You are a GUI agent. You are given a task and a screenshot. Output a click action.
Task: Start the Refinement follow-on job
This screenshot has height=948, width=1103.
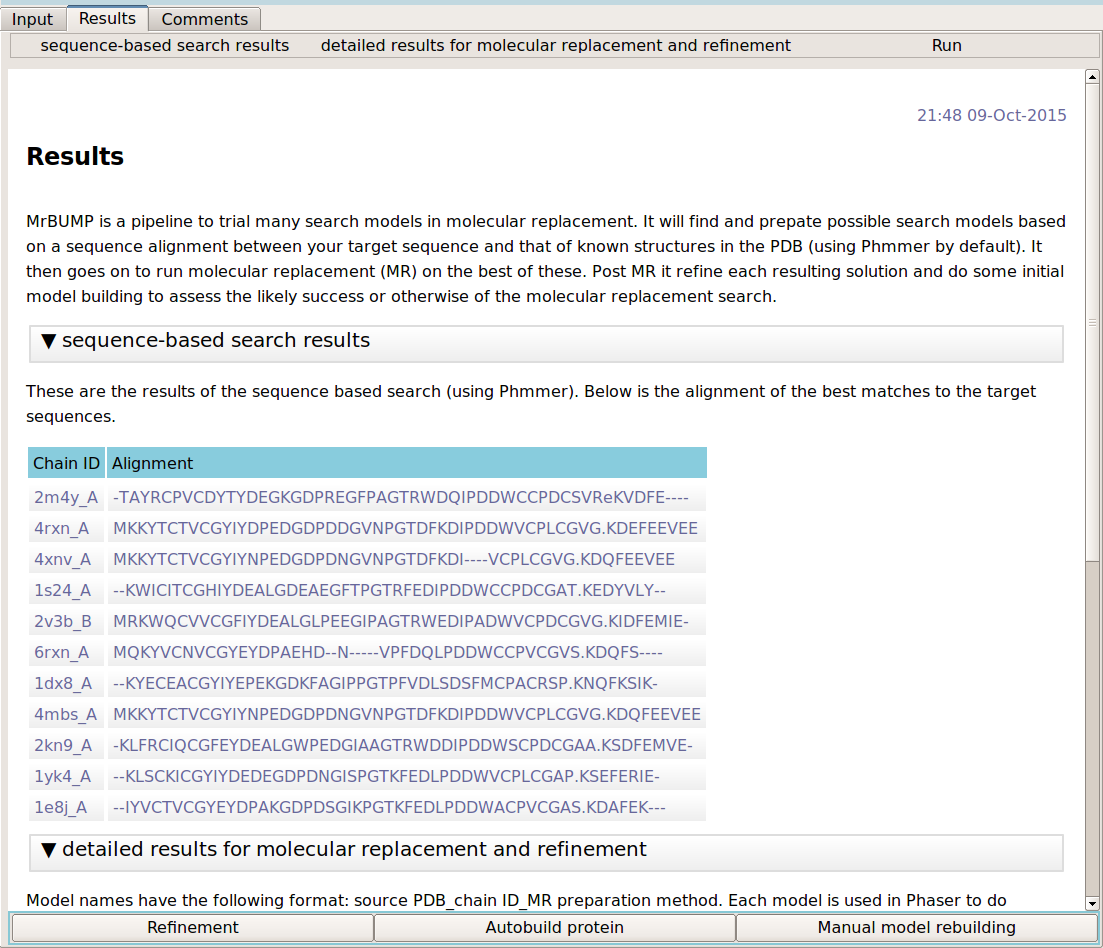pos(193,927)
